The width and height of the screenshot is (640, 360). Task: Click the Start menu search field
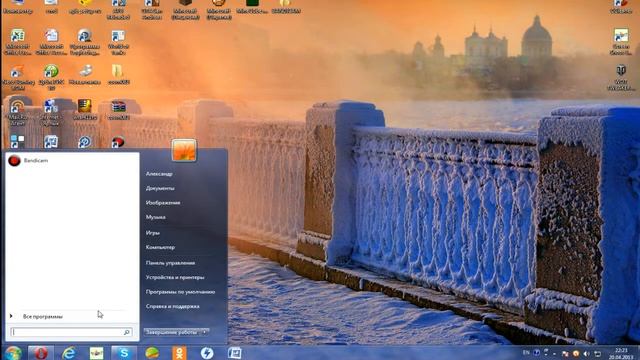[71, 332]
